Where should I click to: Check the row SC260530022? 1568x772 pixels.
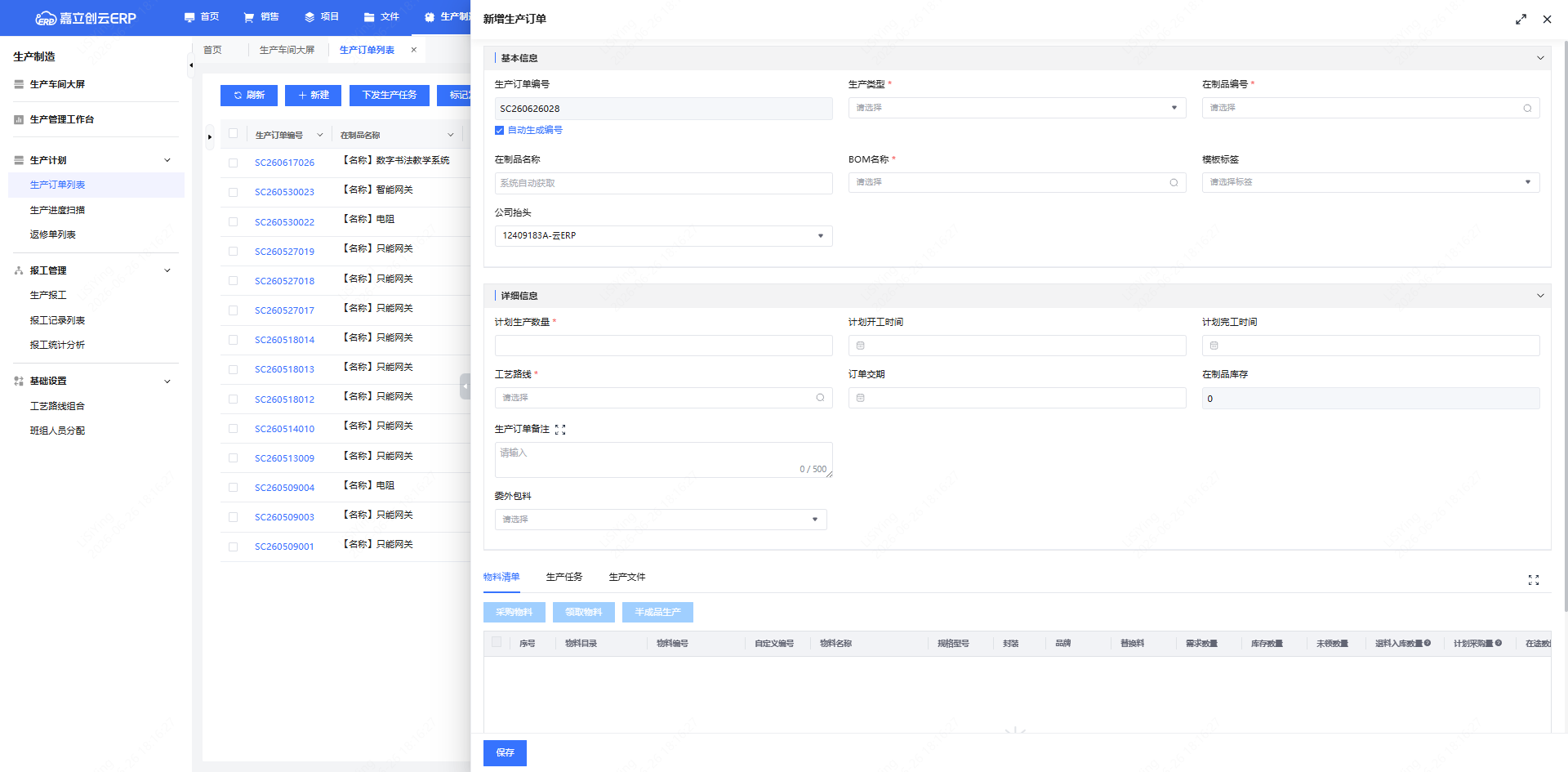tap(234, 222)
